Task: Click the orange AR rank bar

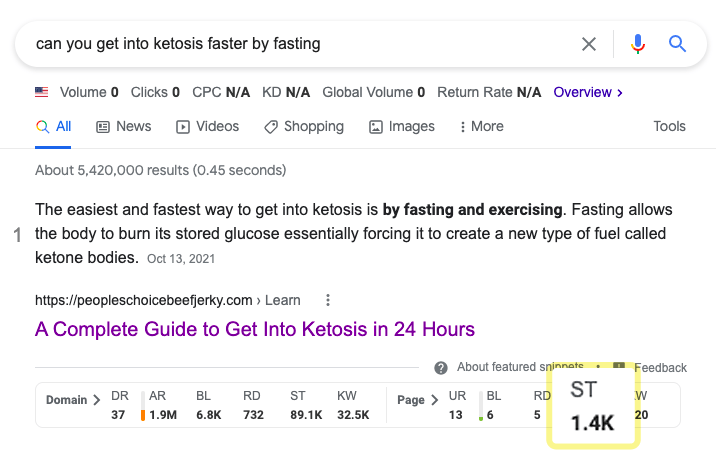Action: pos(143,415)
